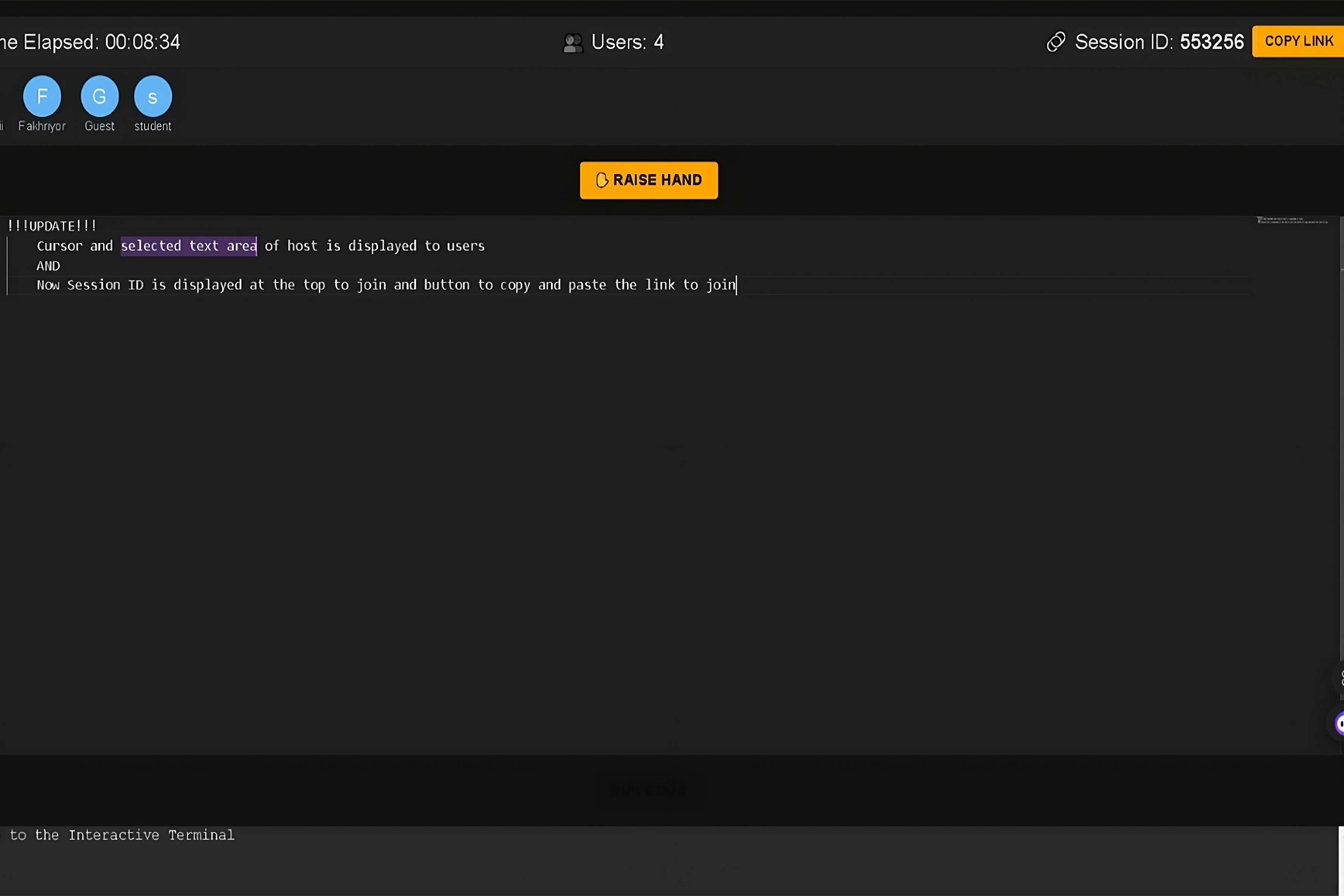
Task: Click the Guest user avatar circle
Action: point(99,96)
